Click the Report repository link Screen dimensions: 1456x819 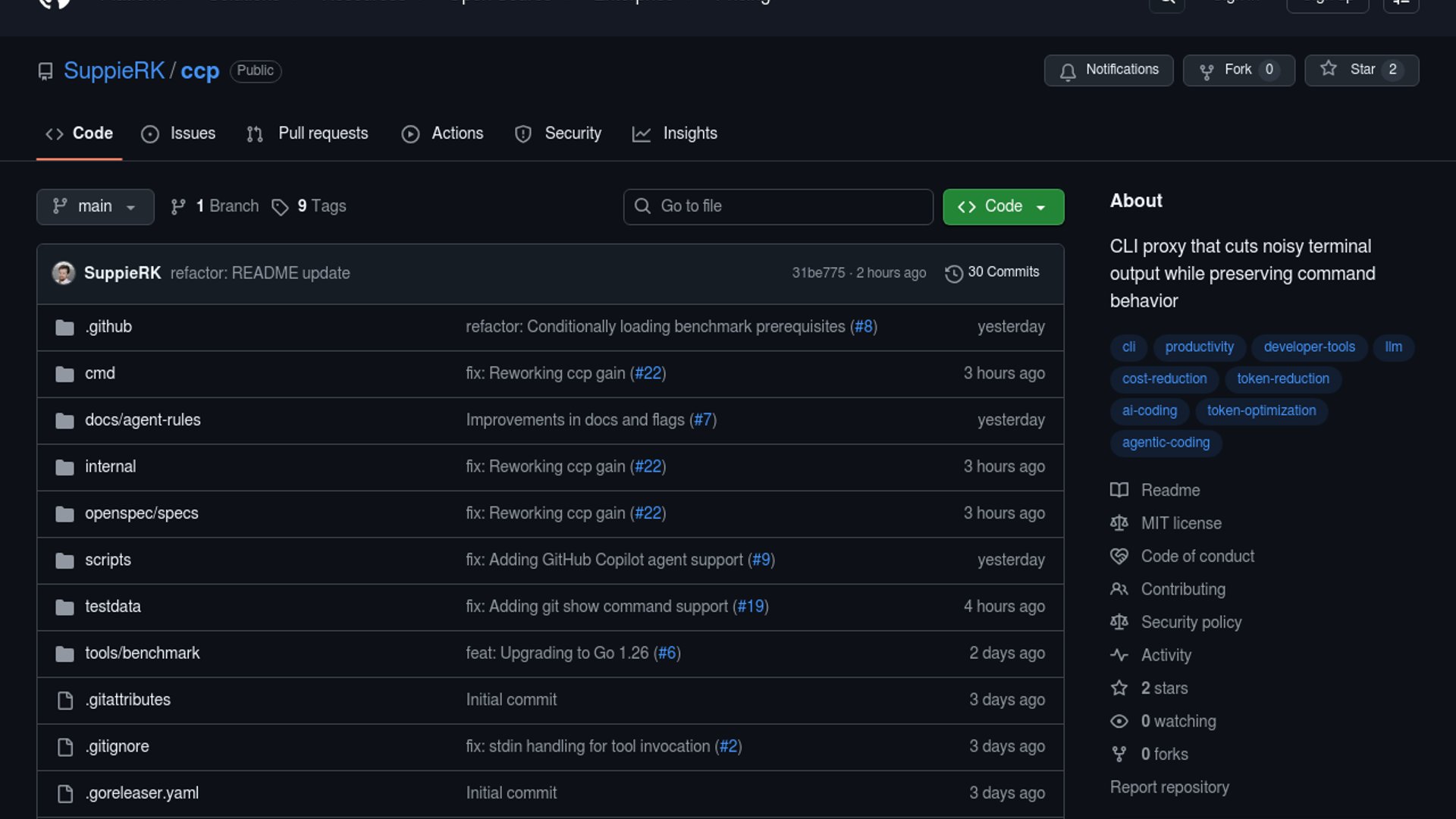pos(1169,787)
